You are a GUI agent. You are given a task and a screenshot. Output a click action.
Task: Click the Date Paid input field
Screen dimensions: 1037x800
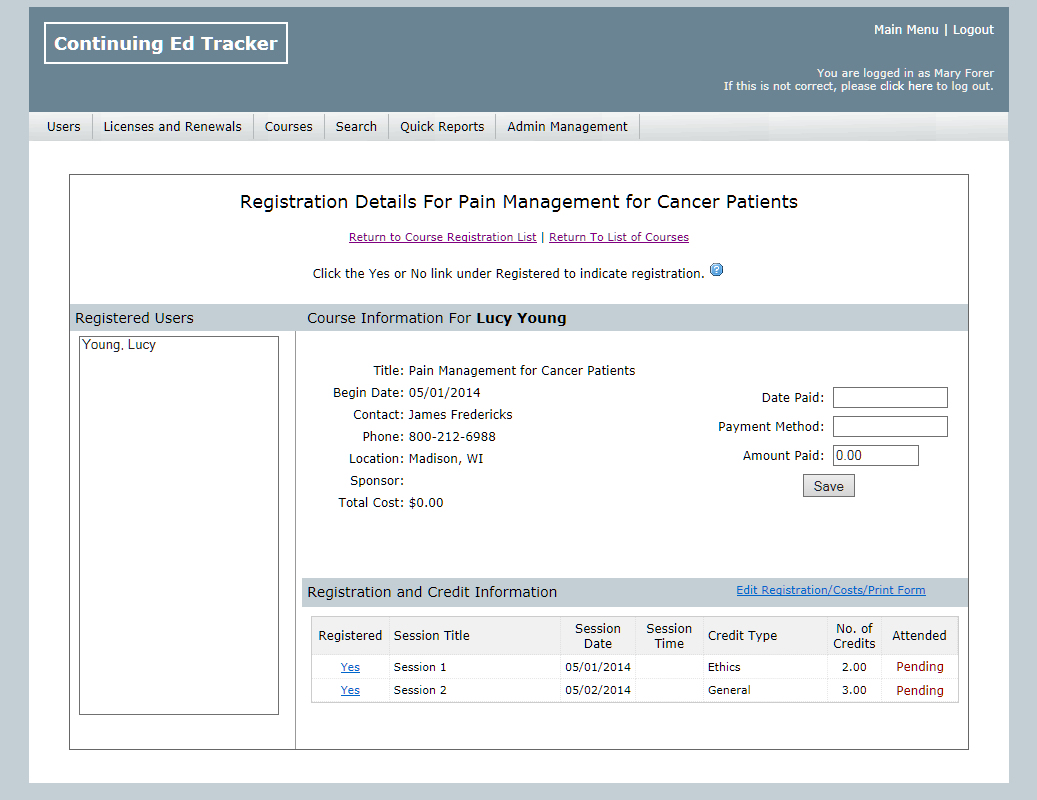click(x=890, y=398)
